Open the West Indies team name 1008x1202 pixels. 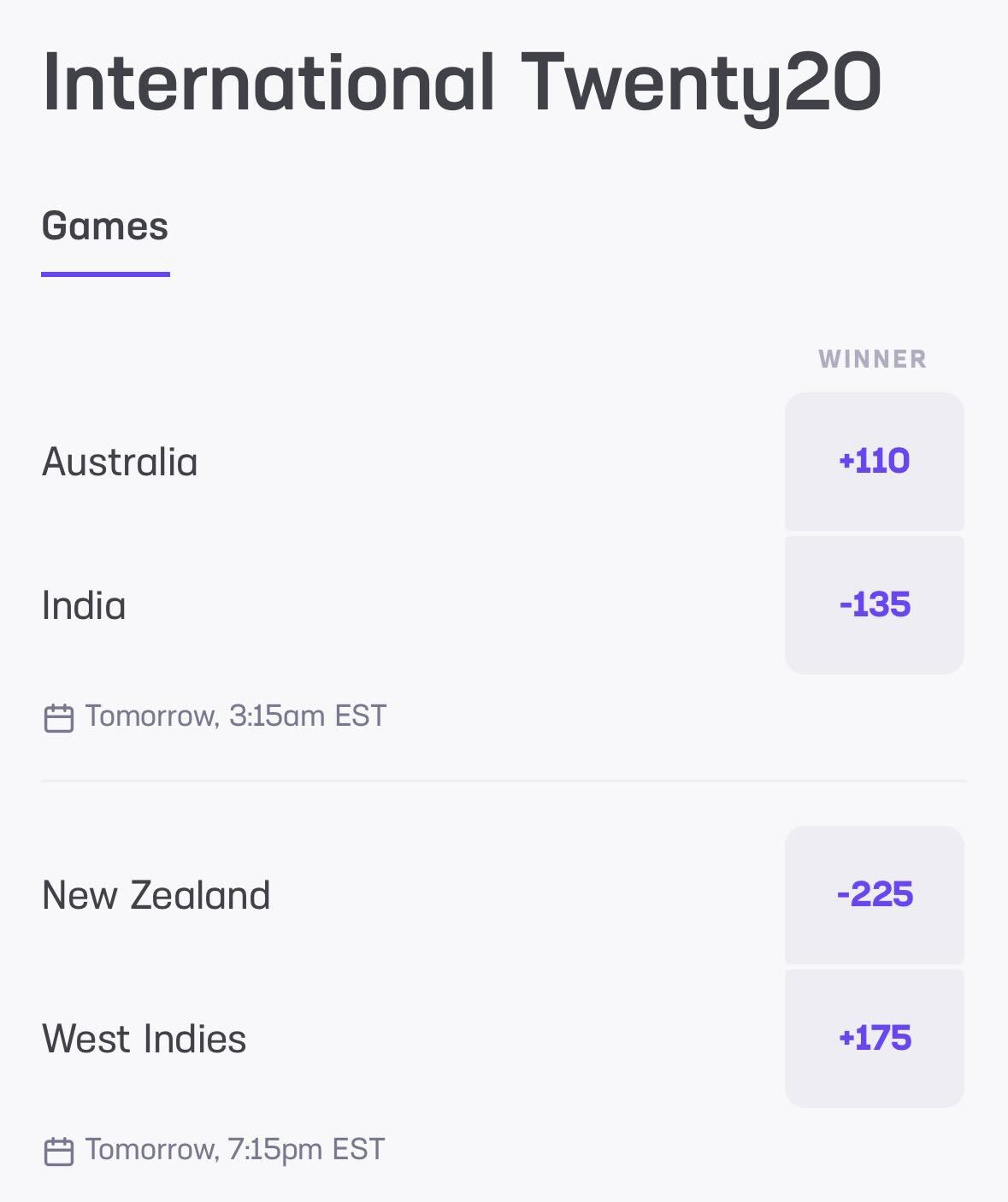coord(144,1040)
